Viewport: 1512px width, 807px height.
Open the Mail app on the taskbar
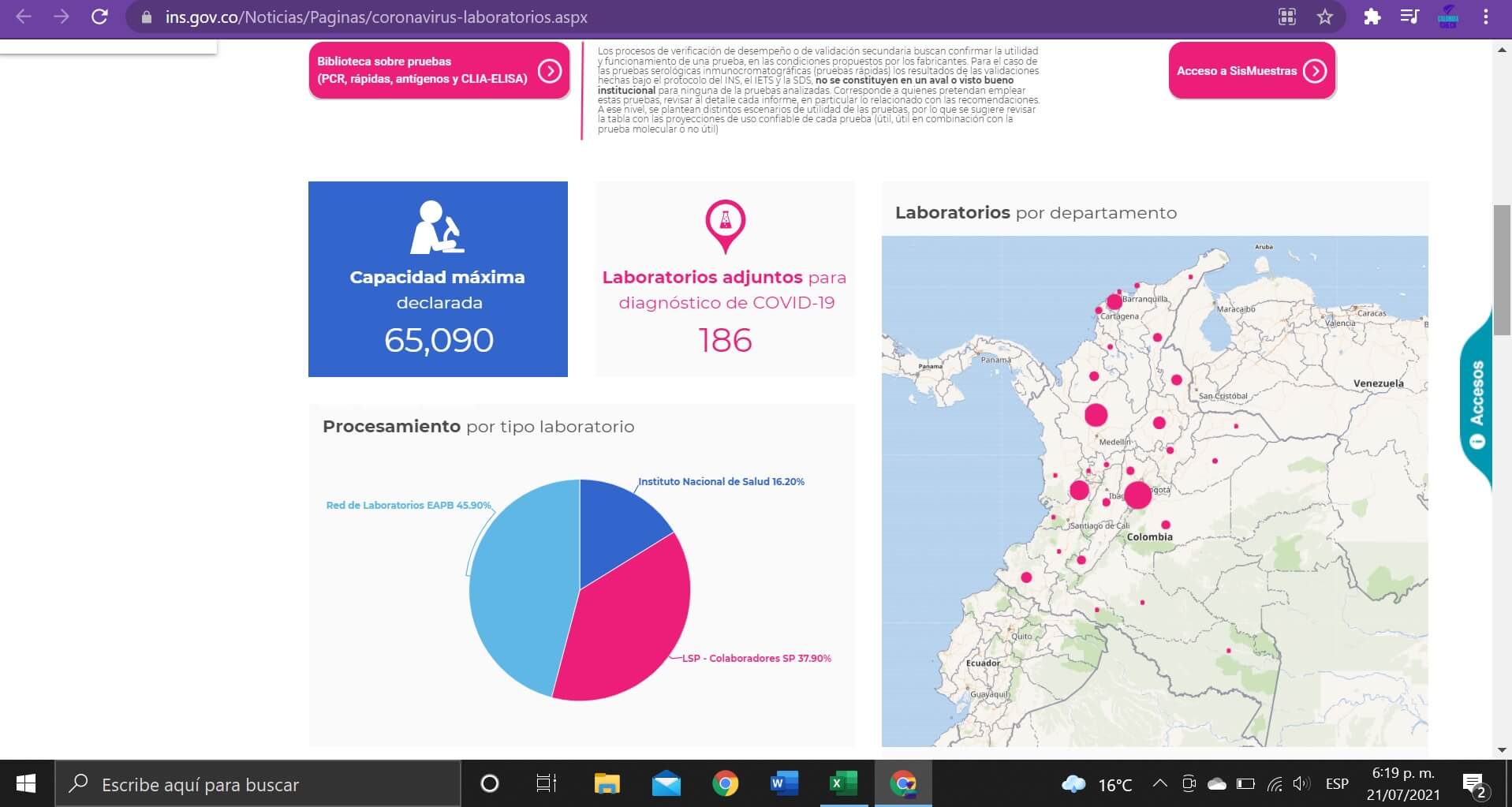pos(666,783)
